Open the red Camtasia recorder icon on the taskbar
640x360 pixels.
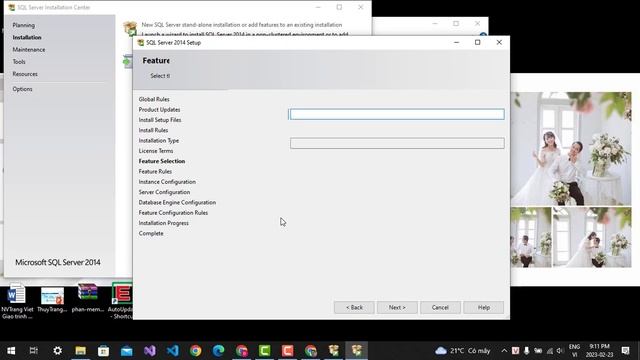[x=287, y=351]
